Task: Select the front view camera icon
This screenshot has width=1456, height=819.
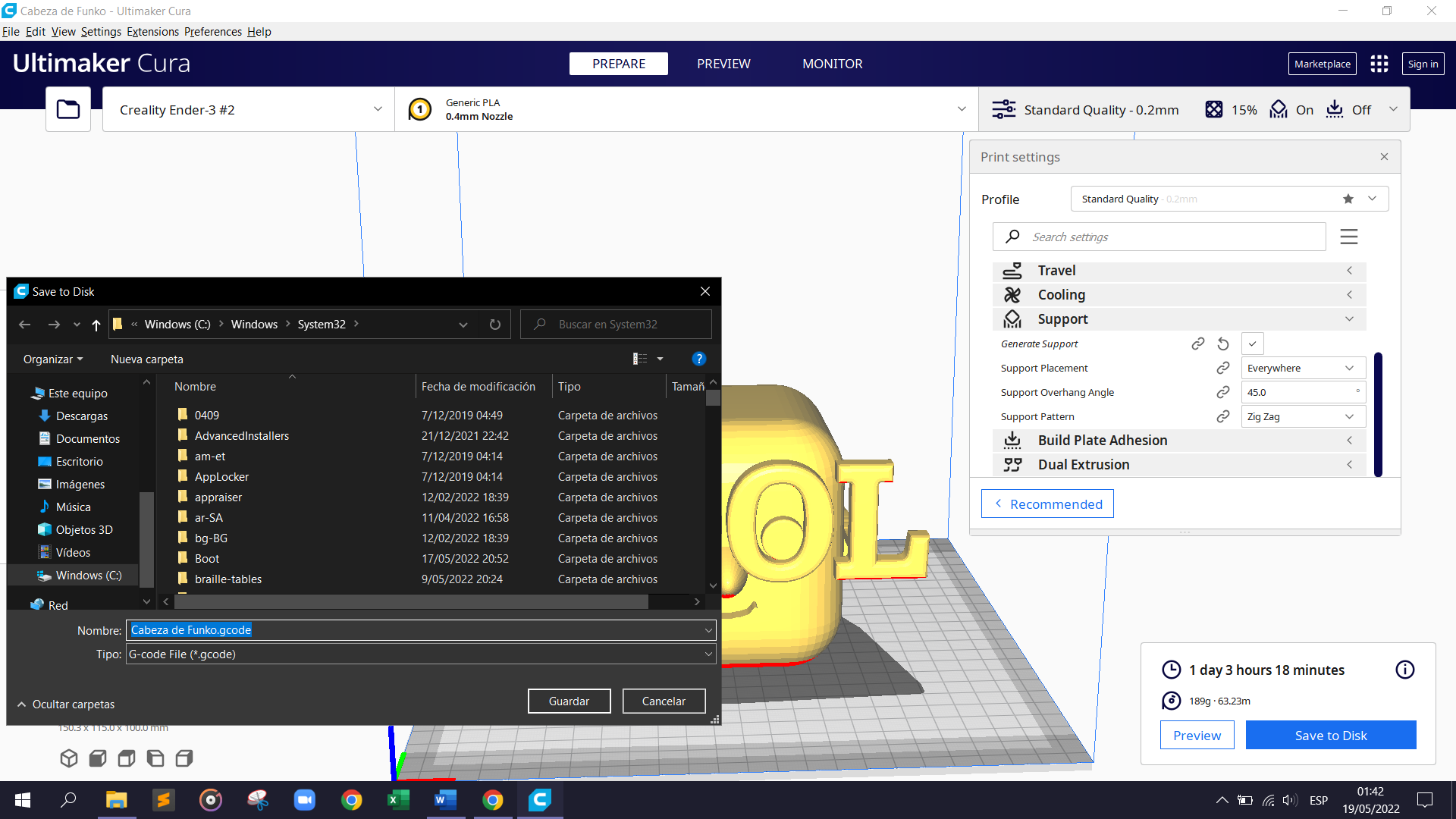Action: pos(98,758)
